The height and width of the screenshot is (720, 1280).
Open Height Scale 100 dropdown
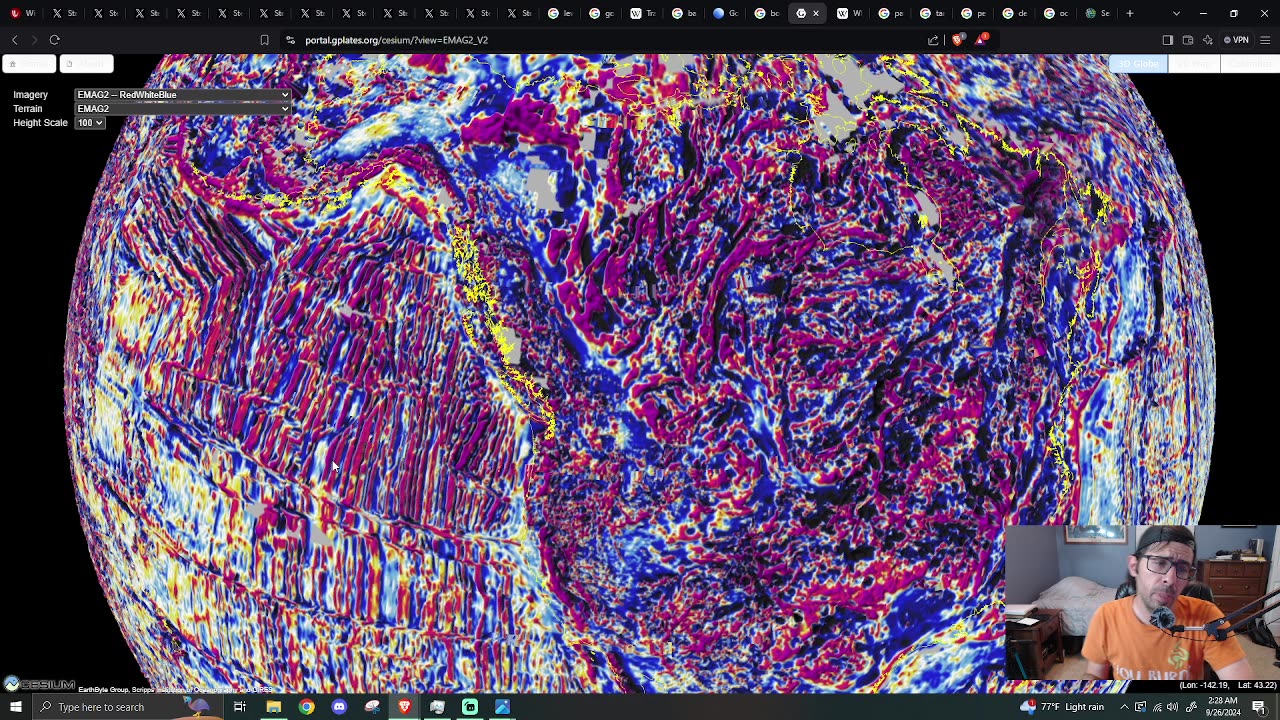tap(90, 123)
